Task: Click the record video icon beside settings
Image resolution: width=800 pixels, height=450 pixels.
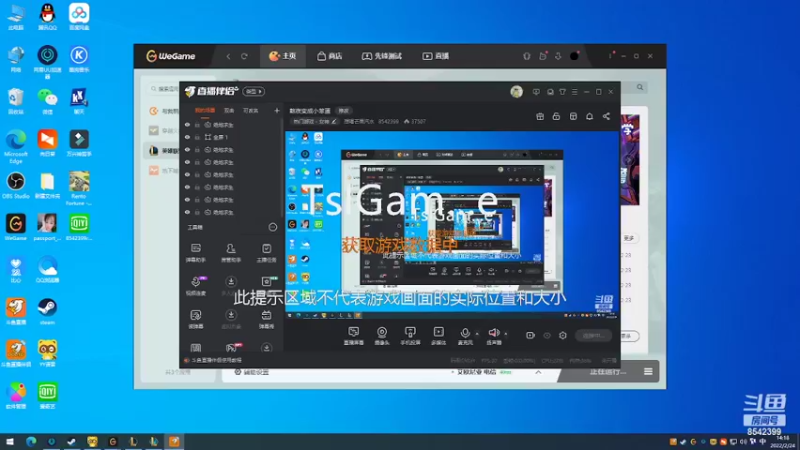Action: click(530, 335)
